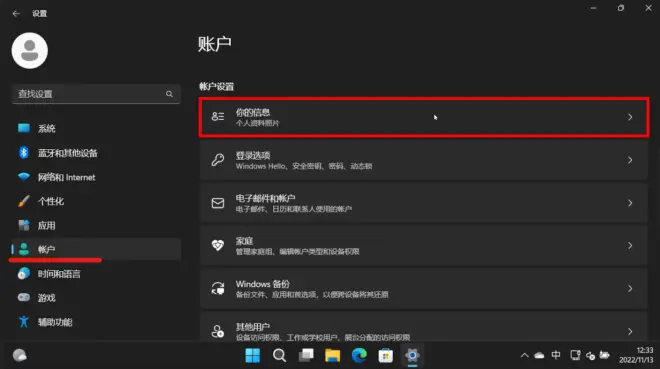
Task: Click the envelope icon for 电子邮件和帐户
Action: pos(218,203)
